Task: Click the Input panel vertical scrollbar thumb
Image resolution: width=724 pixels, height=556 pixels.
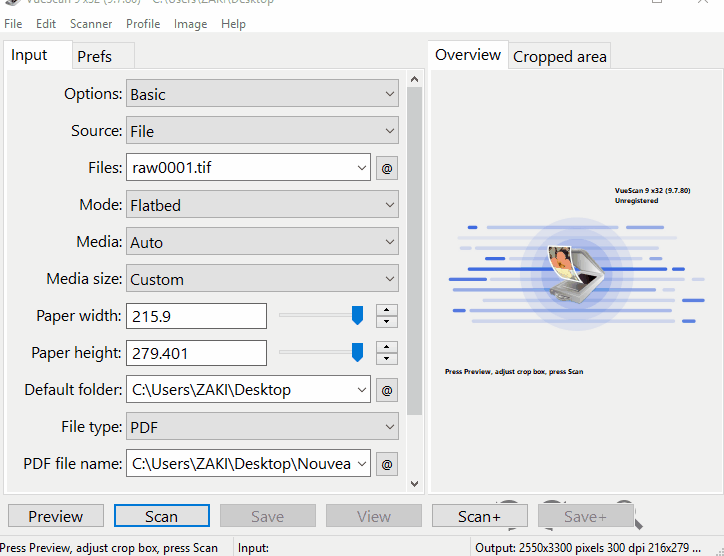Action: [415, 251]
